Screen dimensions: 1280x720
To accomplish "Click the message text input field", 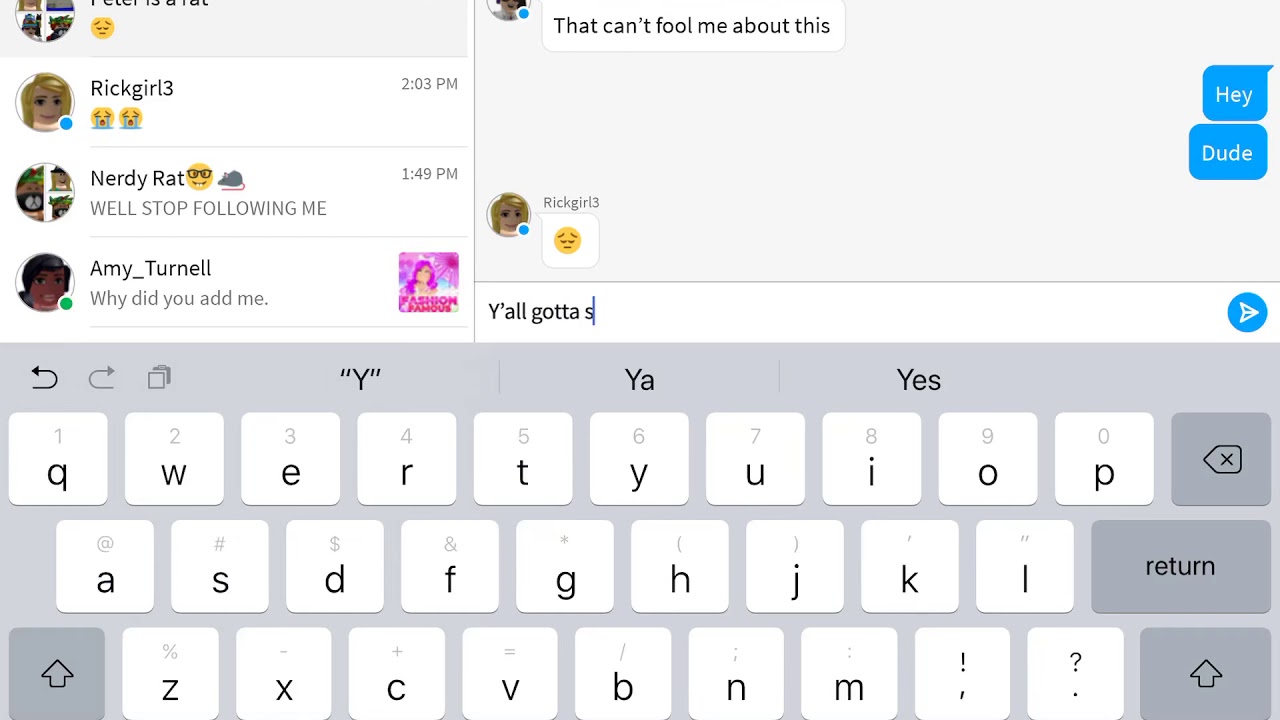I will pos(850,312).
